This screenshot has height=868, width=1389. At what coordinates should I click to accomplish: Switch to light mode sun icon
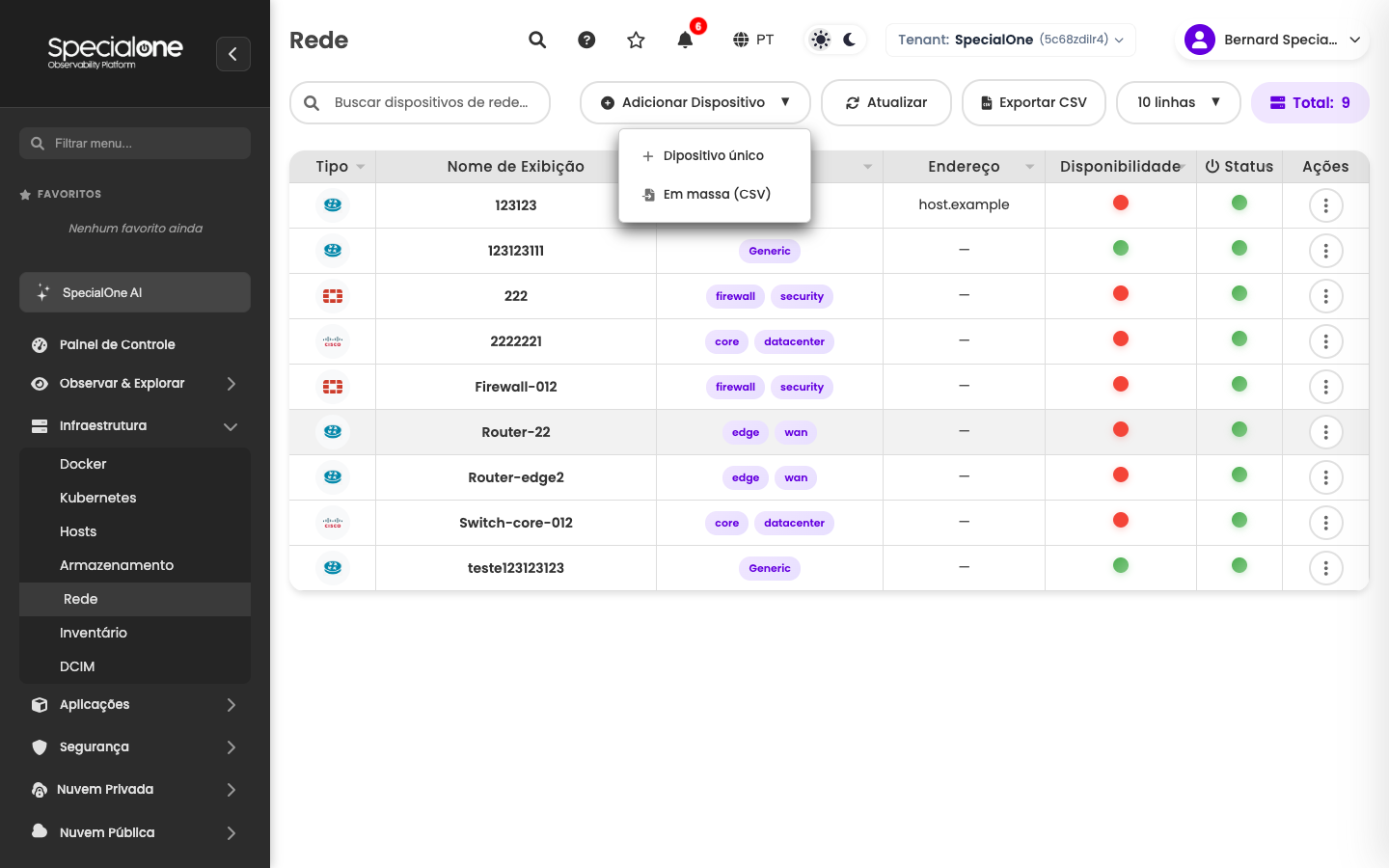[820, 40]
